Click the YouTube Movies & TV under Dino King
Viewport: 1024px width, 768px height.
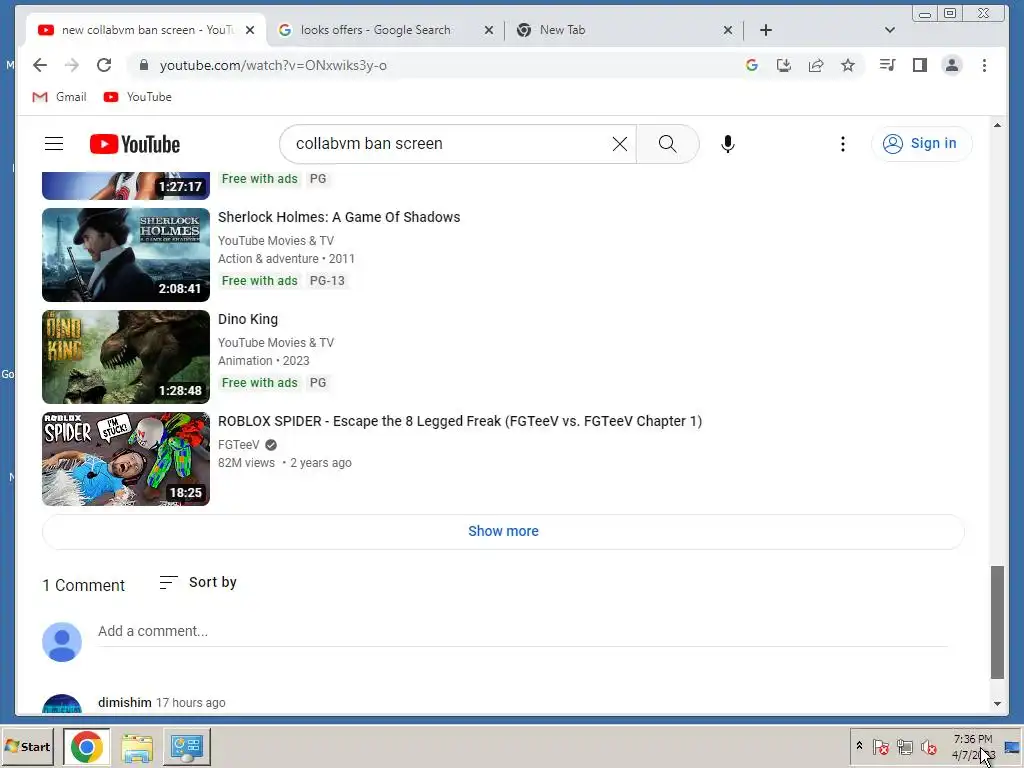pyautogui.click(x=276, y=342)
